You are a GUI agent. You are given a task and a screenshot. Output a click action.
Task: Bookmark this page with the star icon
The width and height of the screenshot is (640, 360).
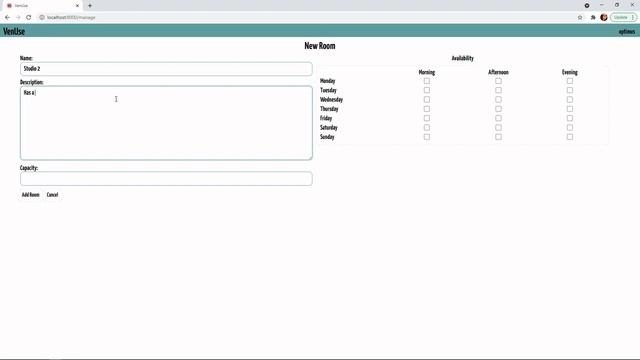coord(580,18)
